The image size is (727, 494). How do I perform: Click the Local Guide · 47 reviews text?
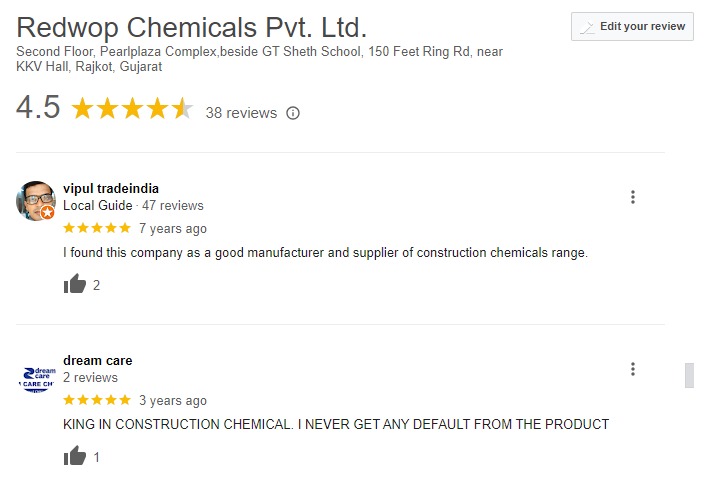pyautogui.click(x=133, y=206)
